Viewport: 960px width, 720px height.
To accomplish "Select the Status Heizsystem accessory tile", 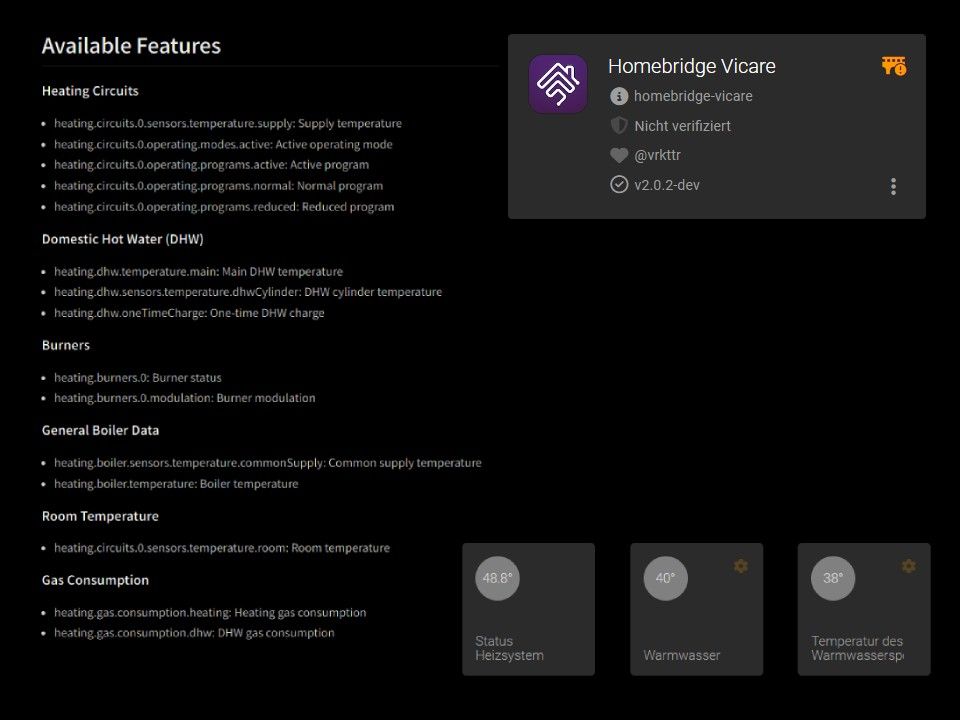I will [528, 609].
